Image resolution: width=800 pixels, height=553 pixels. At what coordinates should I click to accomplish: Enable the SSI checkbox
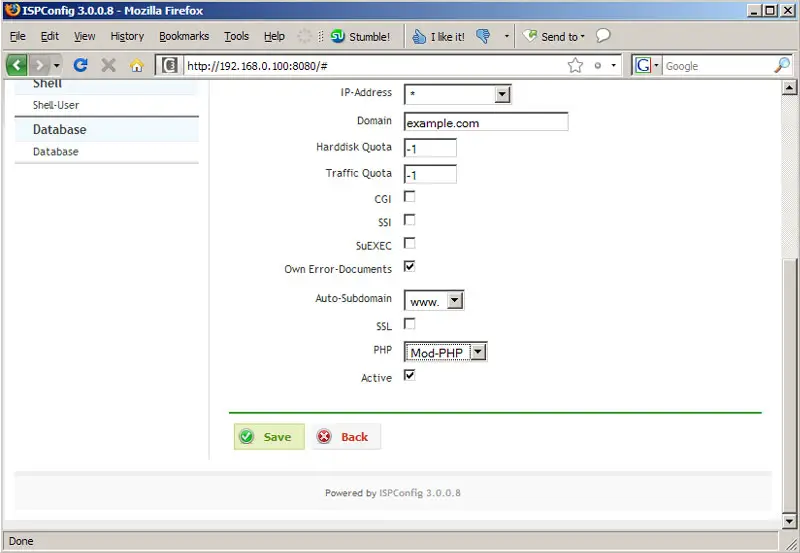point(409,220)
